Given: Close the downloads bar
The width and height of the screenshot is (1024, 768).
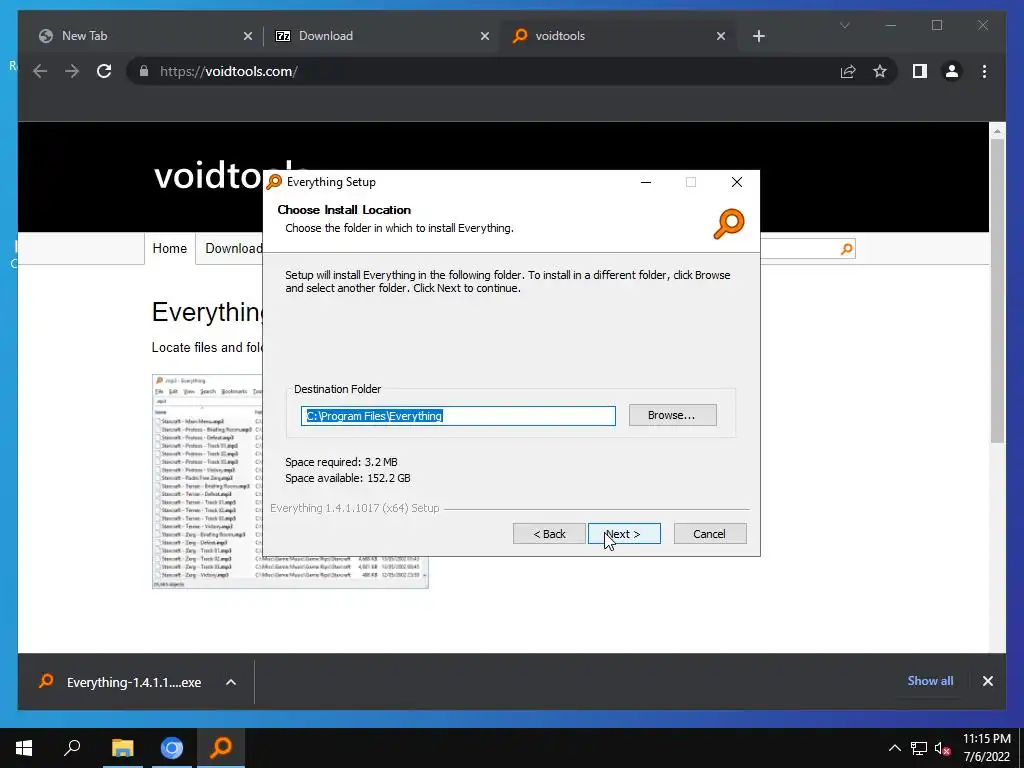Looking at the screenshot, I should (987, 681).
